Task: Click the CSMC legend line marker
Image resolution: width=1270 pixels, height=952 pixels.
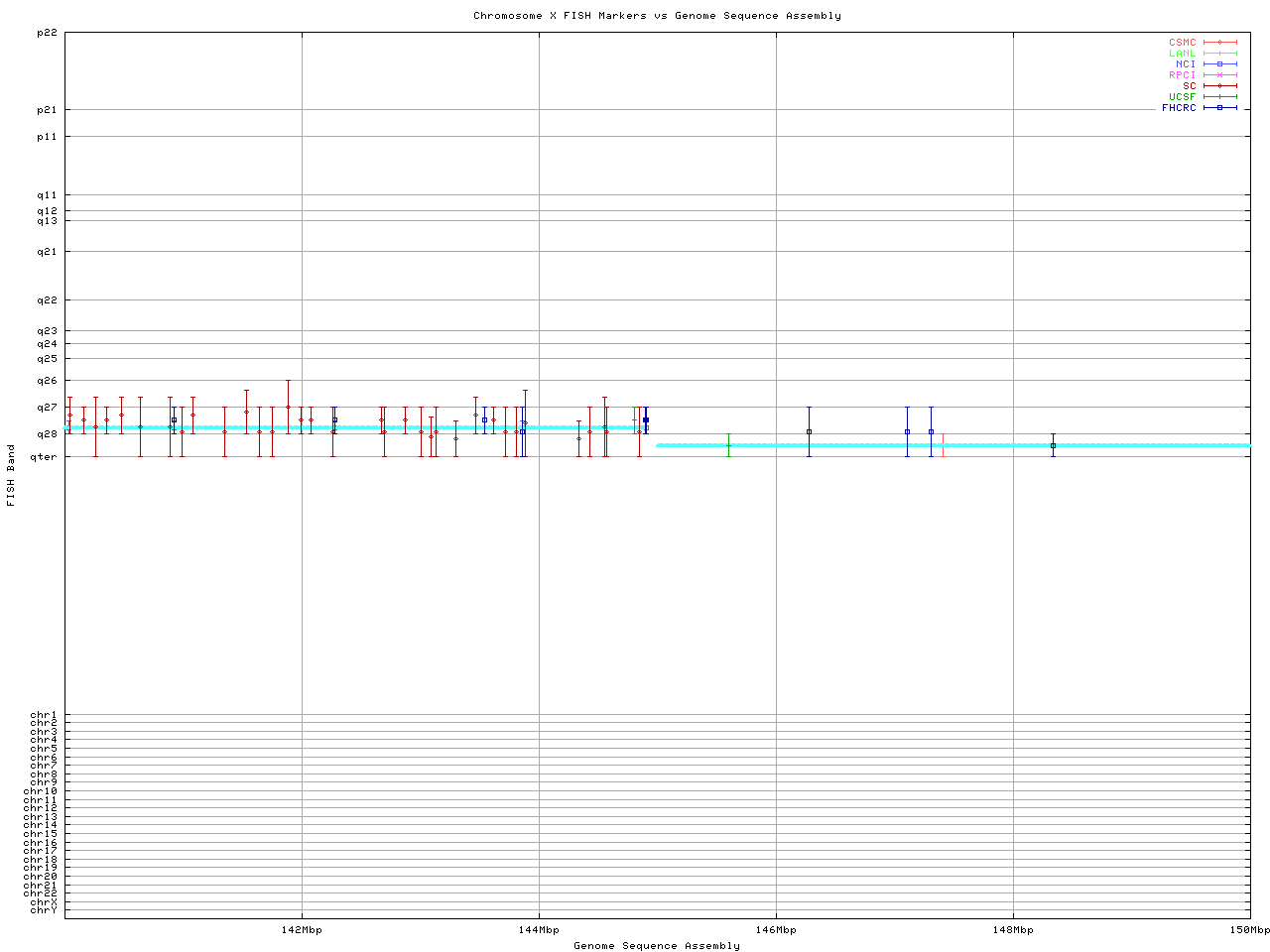Action: [x=1219, y=43]
